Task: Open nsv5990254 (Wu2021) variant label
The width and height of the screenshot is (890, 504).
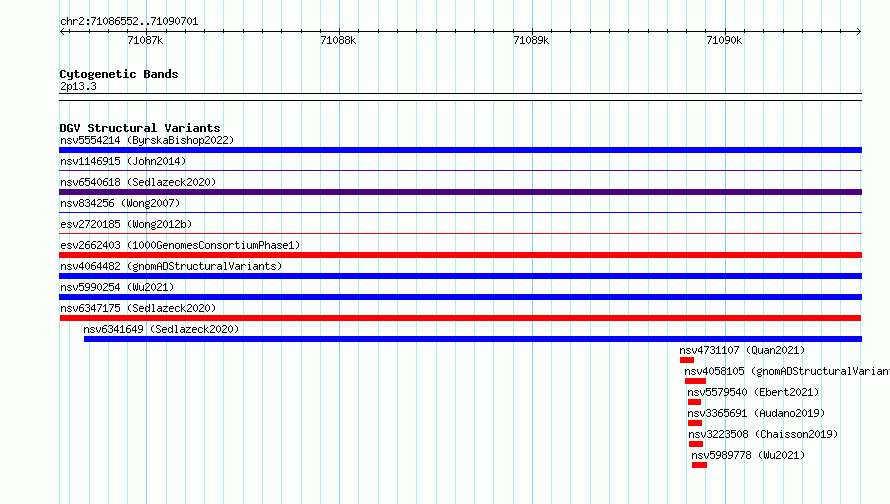Action: [117, 287]
